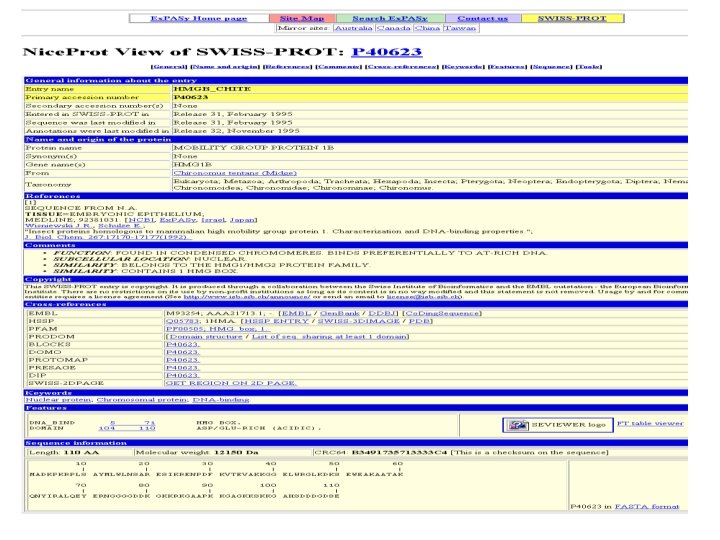Select the CRC64 checksum value
This screenshot has height=540, width=720.
click(x=399, y=452)
